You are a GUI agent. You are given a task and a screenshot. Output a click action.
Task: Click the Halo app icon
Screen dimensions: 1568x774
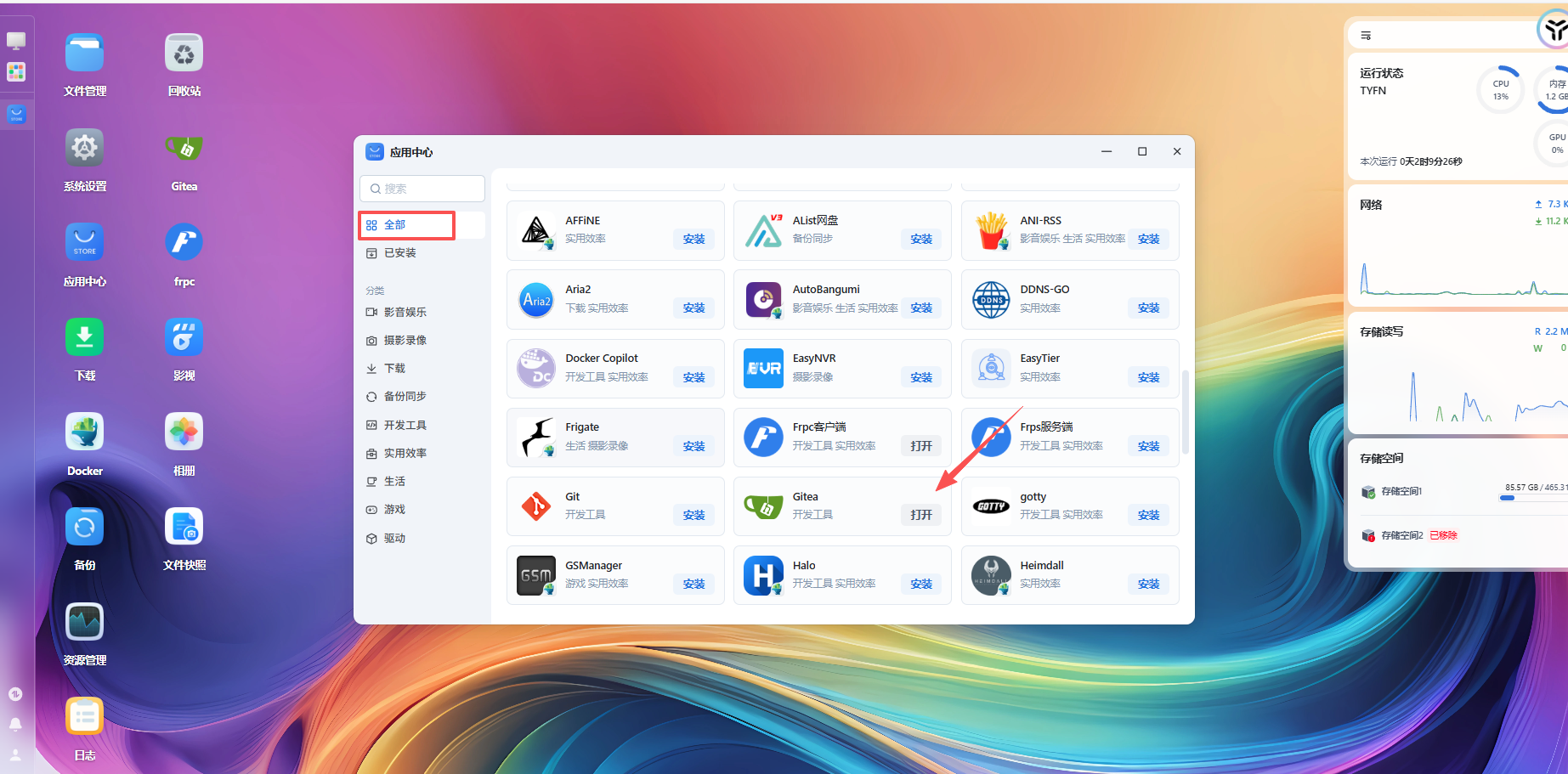[x=763, y=575]
